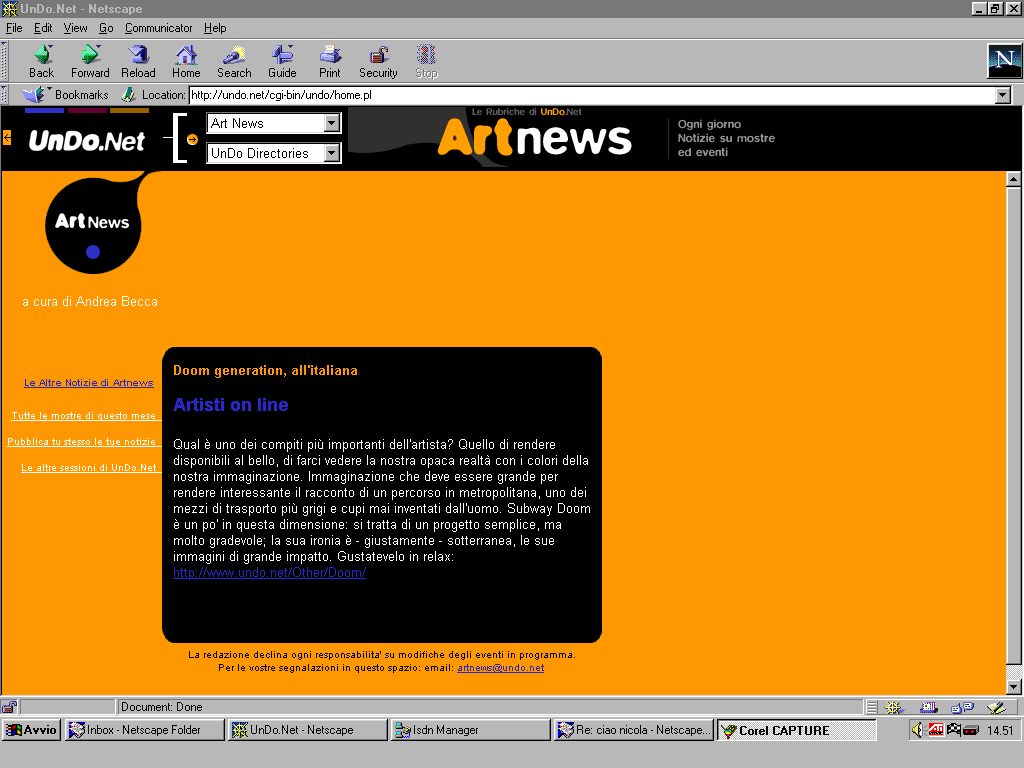1024x768 pixels.
Task: Open Discussion groups icon in component bar
Action: [x=962, y=707]
